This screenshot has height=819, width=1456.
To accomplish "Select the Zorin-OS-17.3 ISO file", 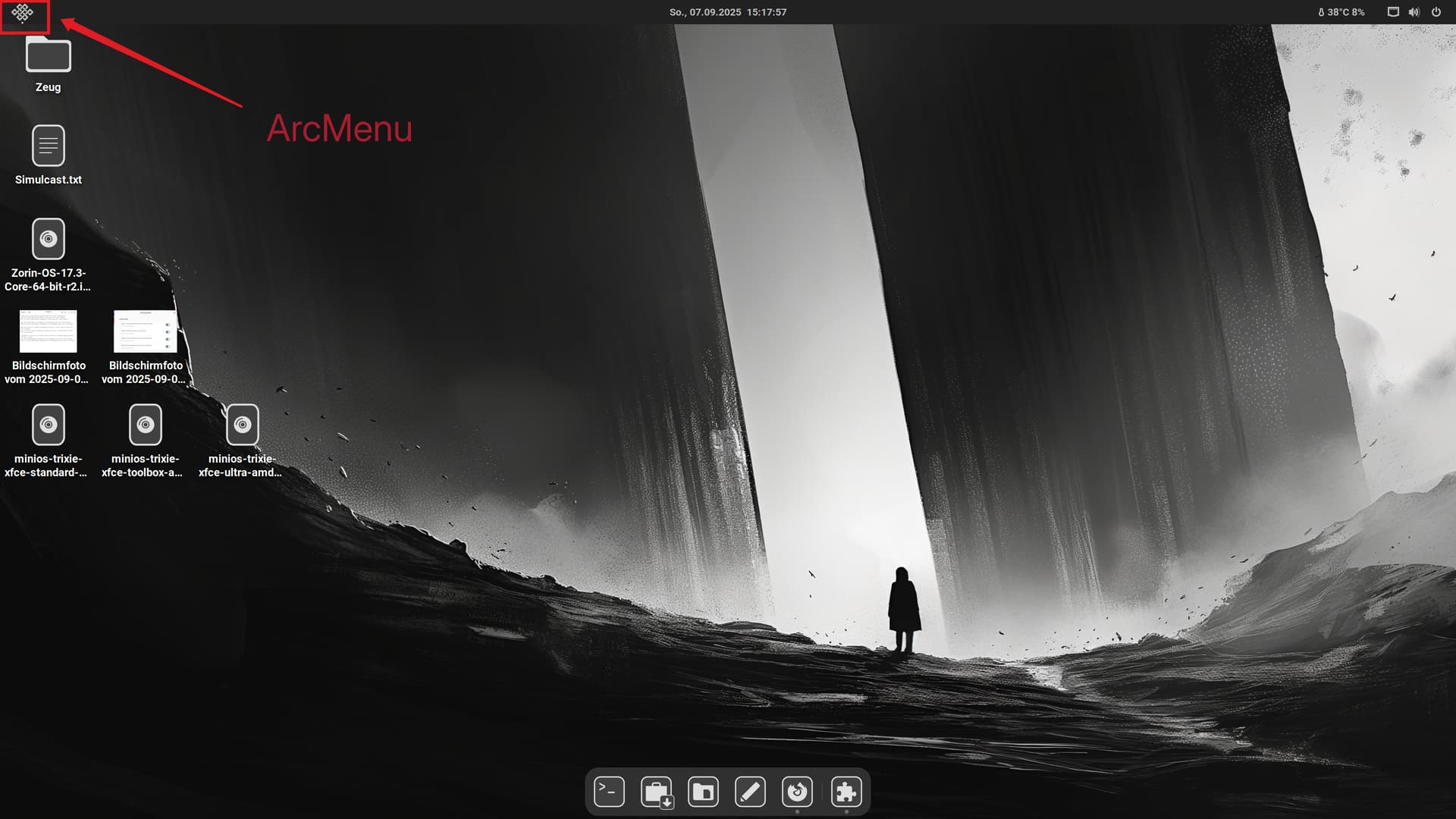I will coord(48,240).
